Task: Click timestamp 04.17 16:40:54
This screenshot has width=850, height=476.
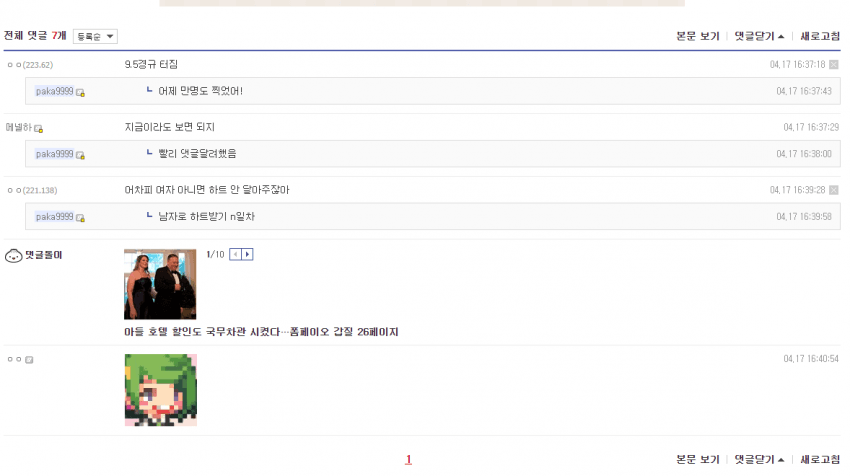Action: 811,359
